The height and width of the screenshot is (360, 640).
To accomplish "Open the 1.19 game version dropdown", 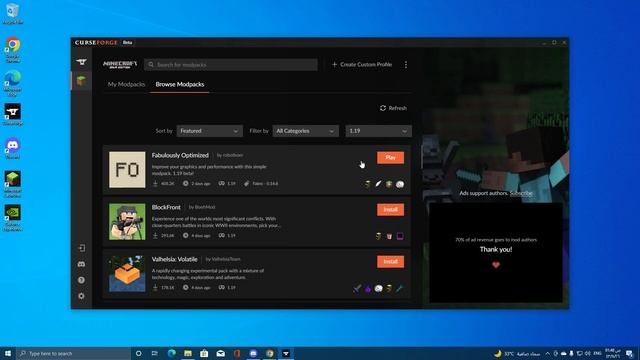I will (378, 131).
